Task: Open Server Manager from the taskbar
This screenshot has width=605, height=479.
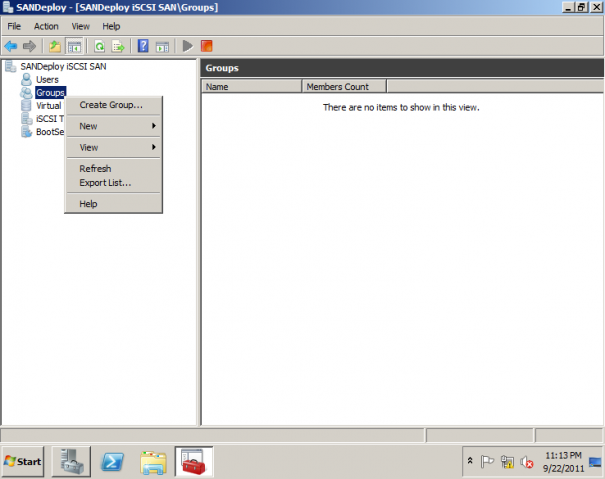Action: [x=71, y=461]
